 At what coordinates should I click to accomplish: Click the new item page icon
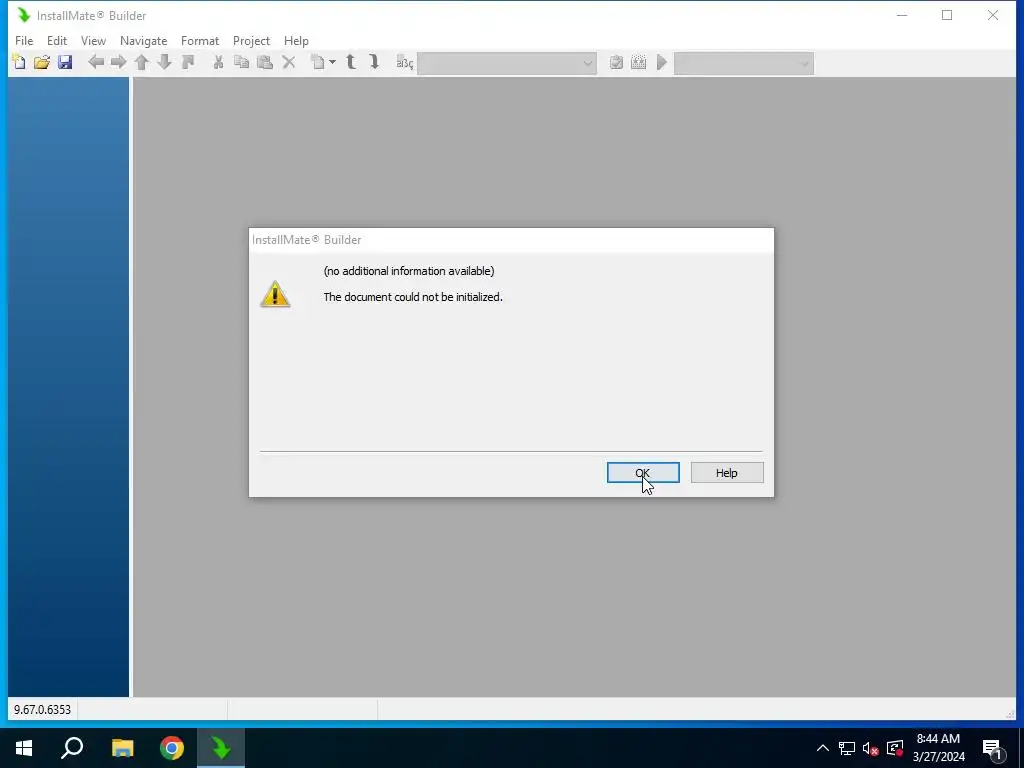[318, 63]
